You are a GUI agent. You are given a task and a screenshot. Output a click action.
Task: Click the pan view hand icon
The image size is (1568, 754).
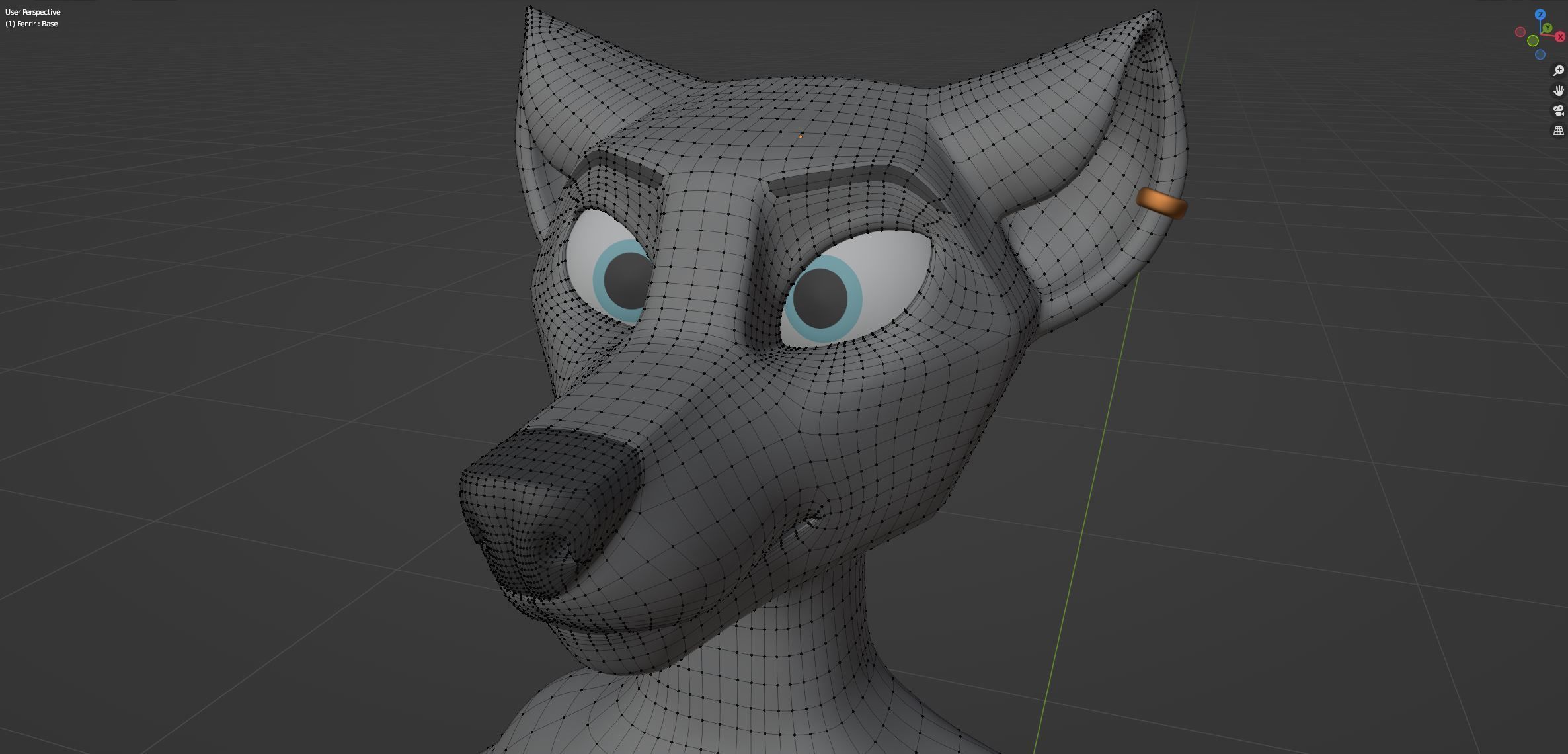tap(1558, 91)
